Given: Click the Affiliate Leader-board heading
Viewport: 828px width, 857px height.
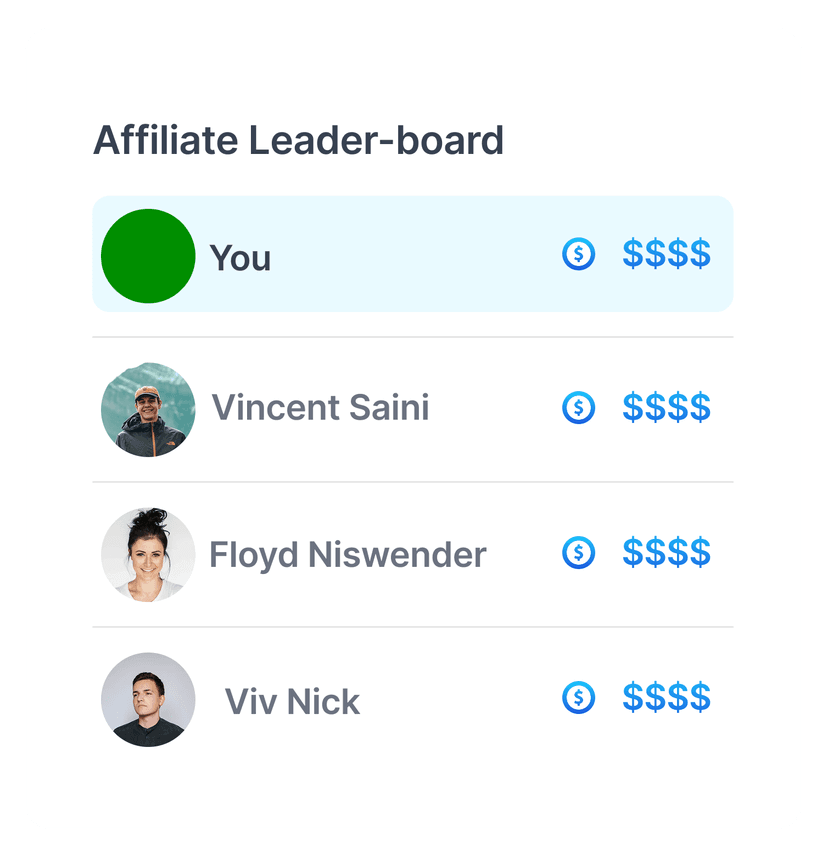Looking at the screenshot, I should coord(299,141).
